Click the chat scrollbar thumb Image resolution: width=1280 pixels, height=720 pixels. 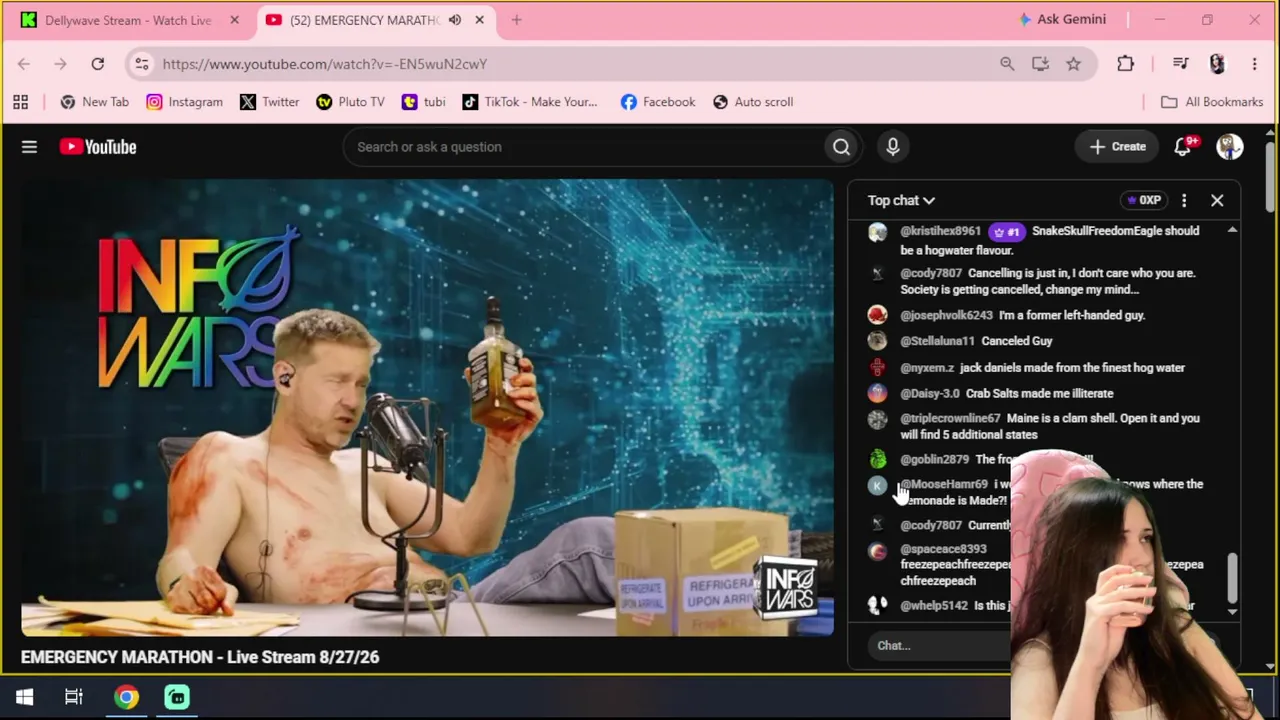tap(1232, 578)
